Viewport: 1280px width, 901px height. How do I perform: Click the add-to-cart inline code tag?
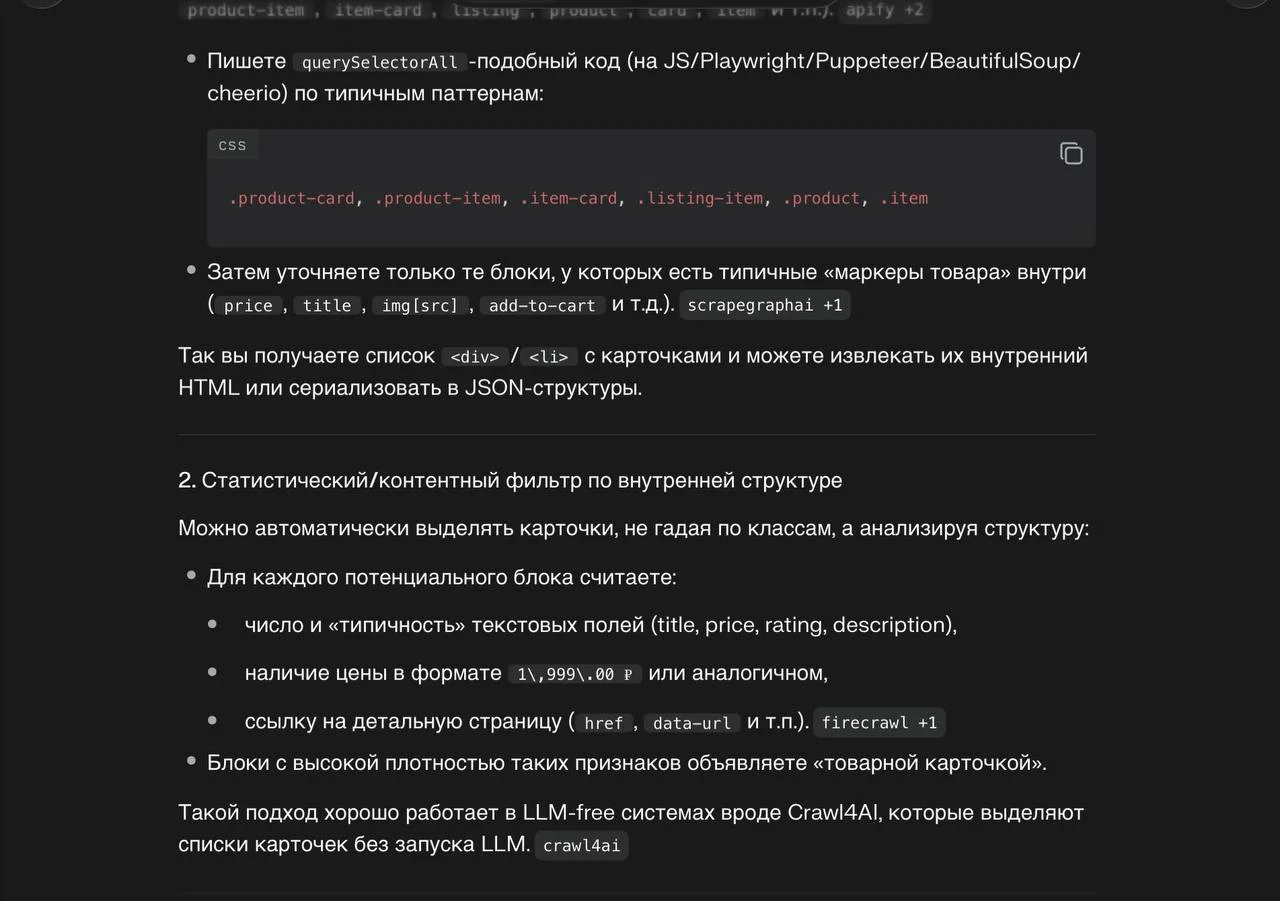click(x=541, y=306)
